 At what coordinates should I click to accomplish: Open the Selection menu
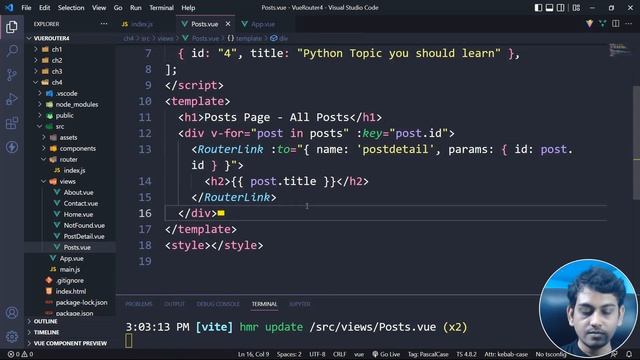tap(71, 8)
